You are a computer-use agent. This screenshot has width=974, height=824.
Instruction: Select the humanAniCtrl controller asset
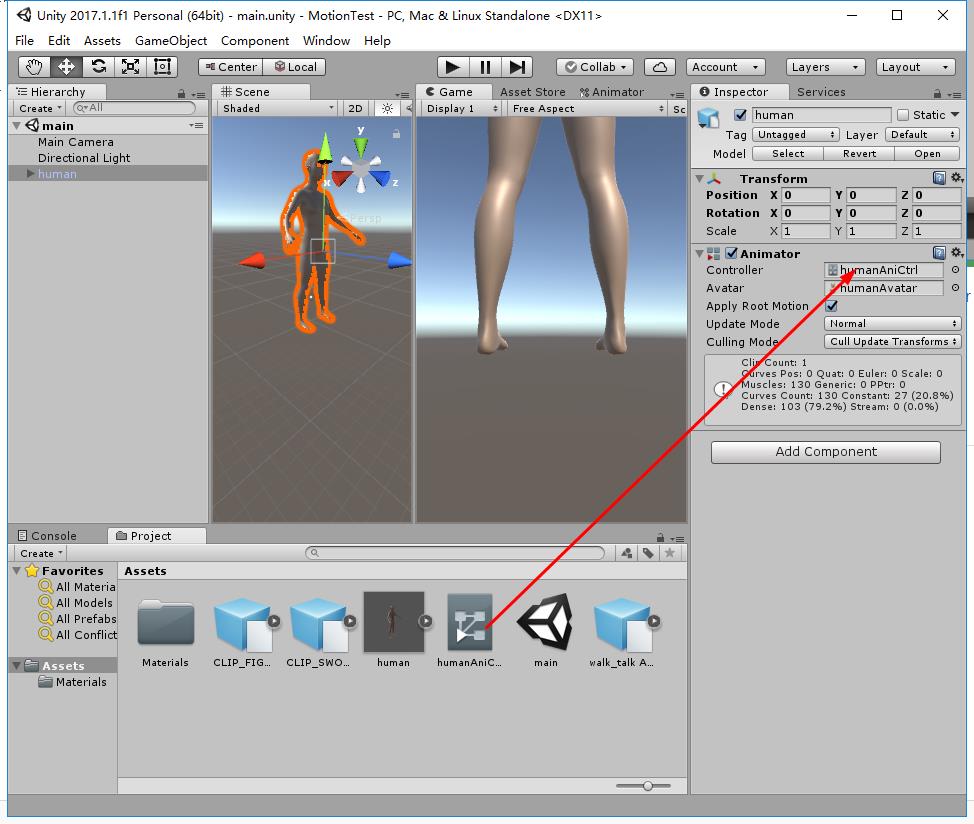[470, 622]
